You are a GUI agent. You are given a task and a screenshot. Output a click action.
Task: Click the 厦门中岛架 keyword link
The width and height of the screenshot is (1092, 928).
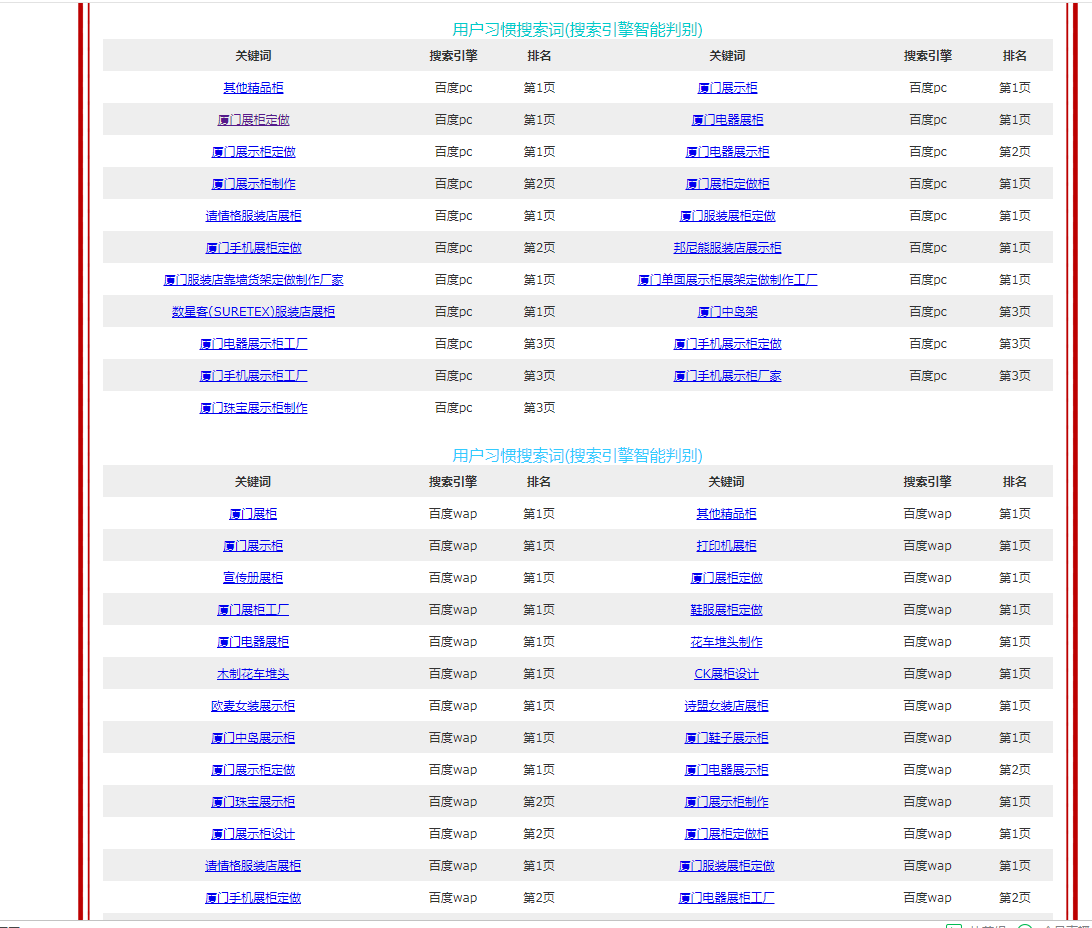point(727,312)
